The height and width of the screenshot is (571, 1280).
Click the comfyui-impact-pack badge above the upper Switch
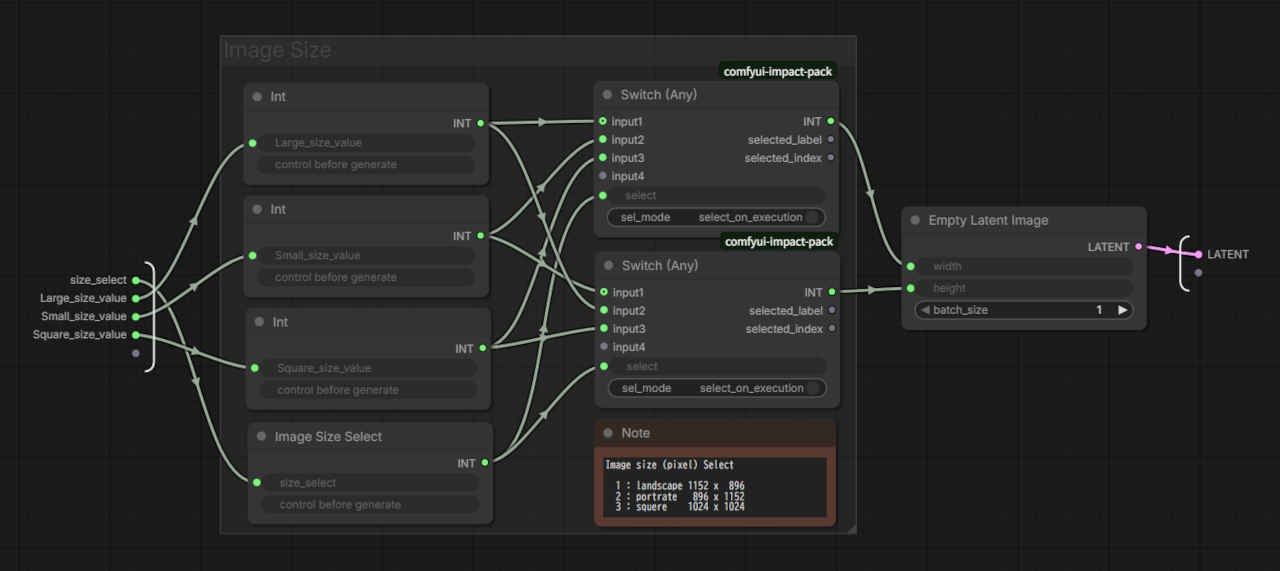(x=777, y=72)
